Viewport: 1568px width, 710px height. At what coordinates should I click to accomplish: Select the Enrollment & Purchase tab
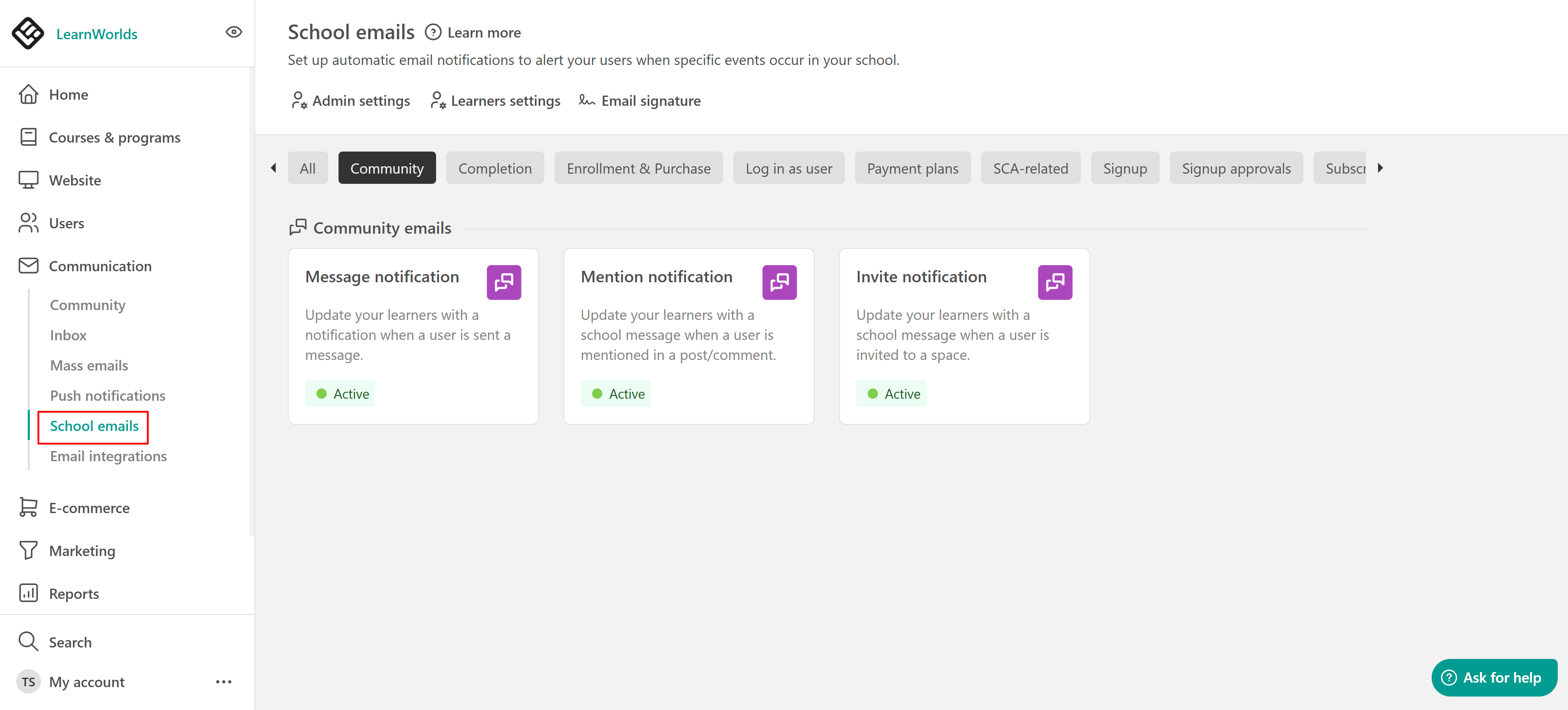pos(638,168)
